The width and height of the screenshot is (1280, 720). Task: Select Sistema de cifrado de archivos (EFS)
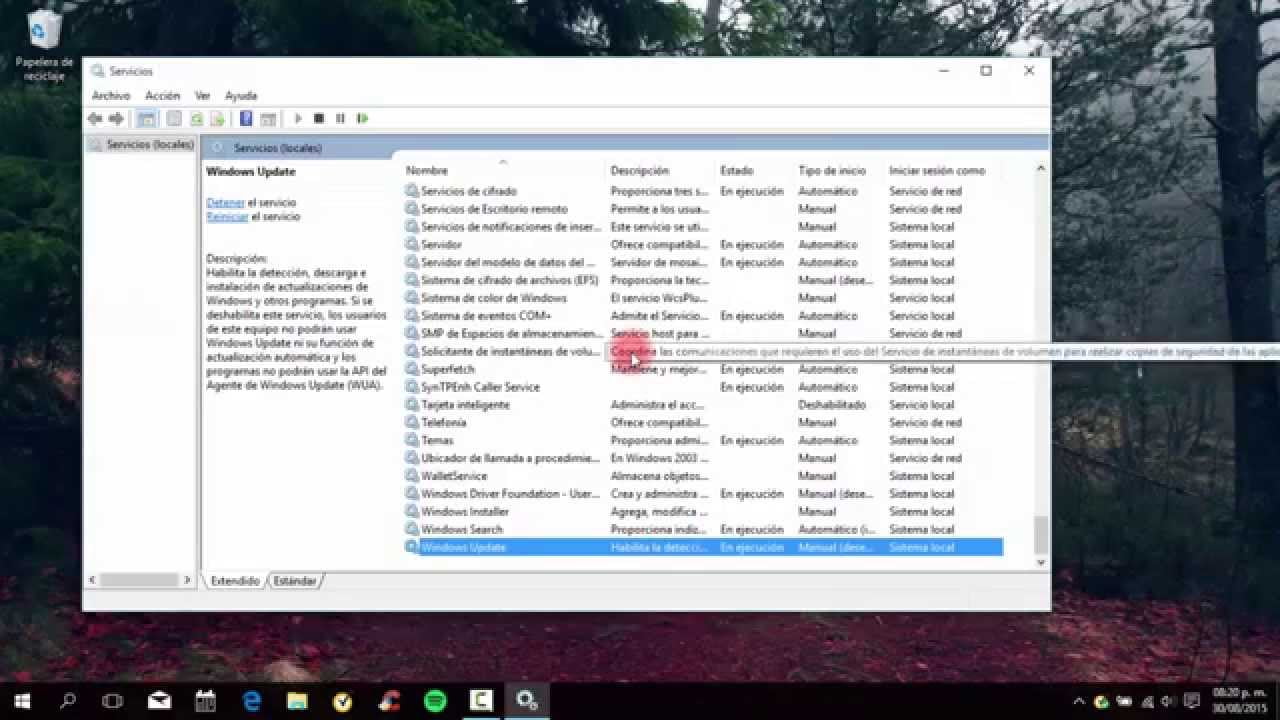click(703, 280)
